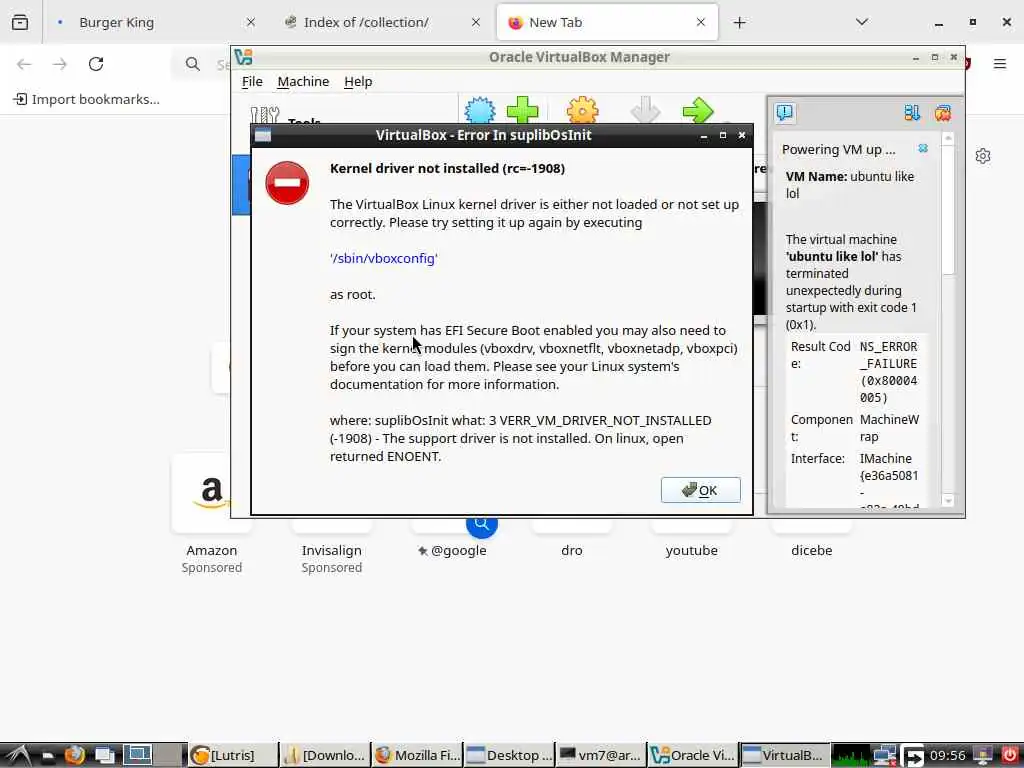The image size is (1024, 768).
Task: Open the Help menu in VirtualBox Manager
Action: coord(358,82)
